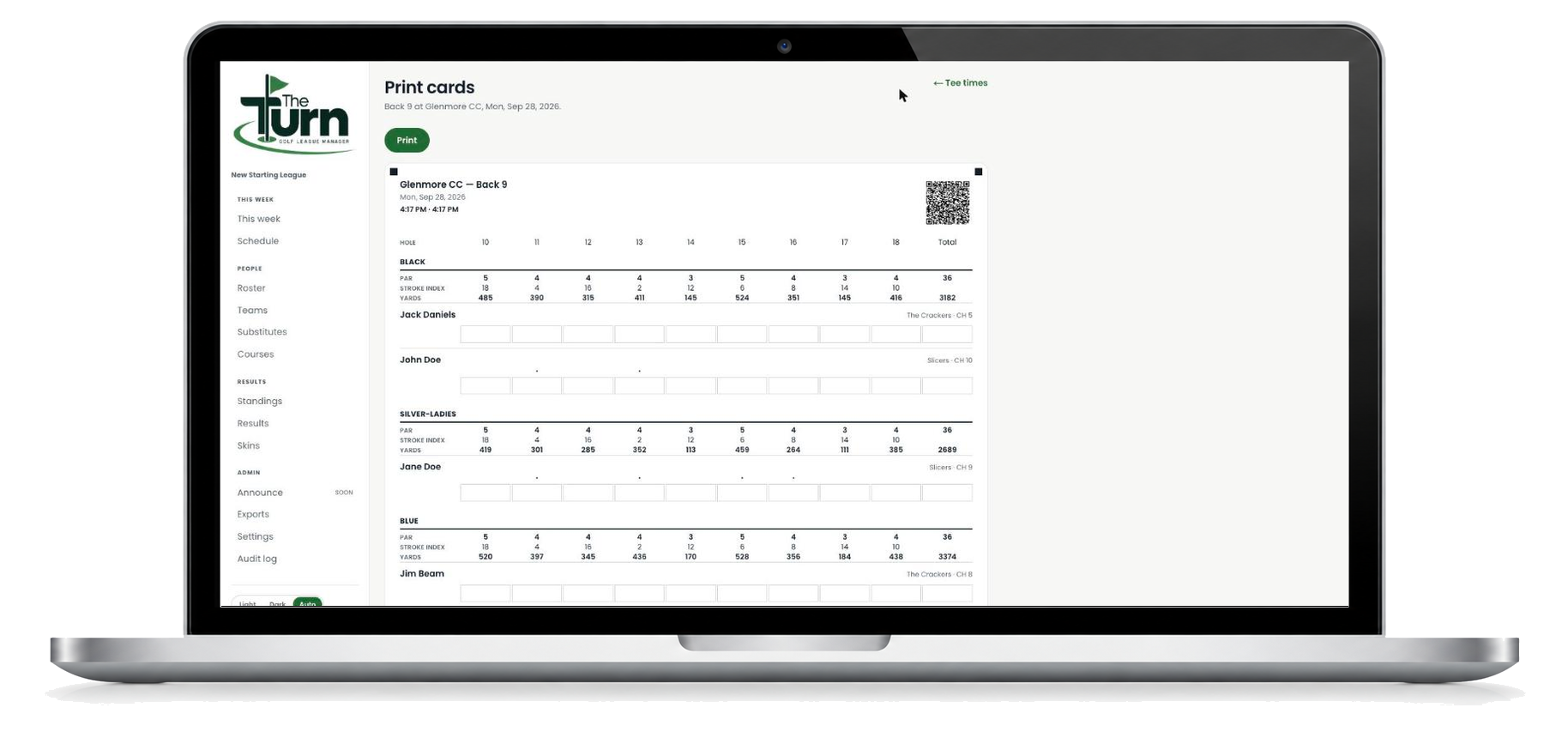Click Jim Beam hole 10 score box
Viewport: 1568px width, 738px height.
[485, 593]
